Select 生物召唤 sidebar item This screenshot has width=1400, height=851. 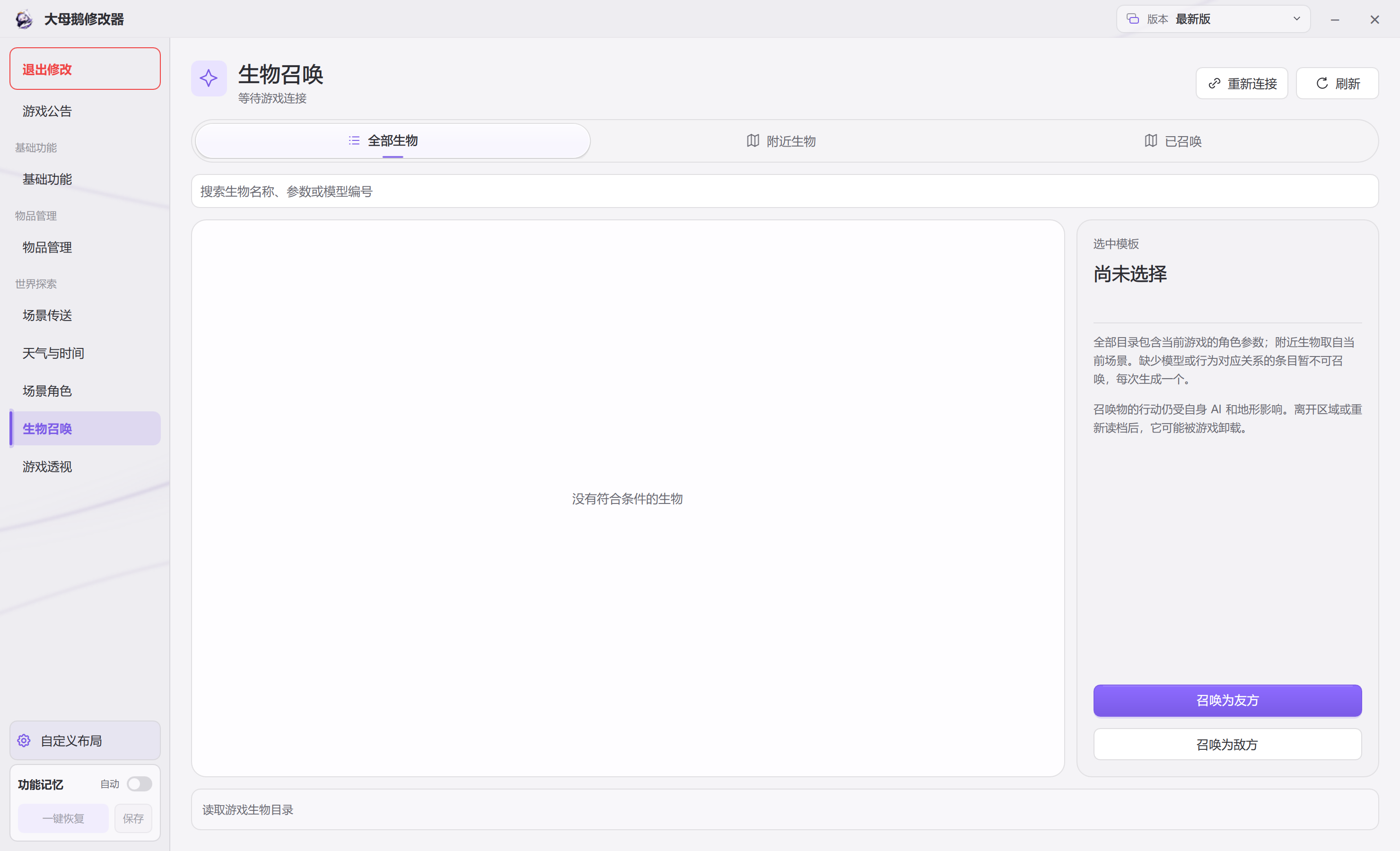(x=85, y=428)
